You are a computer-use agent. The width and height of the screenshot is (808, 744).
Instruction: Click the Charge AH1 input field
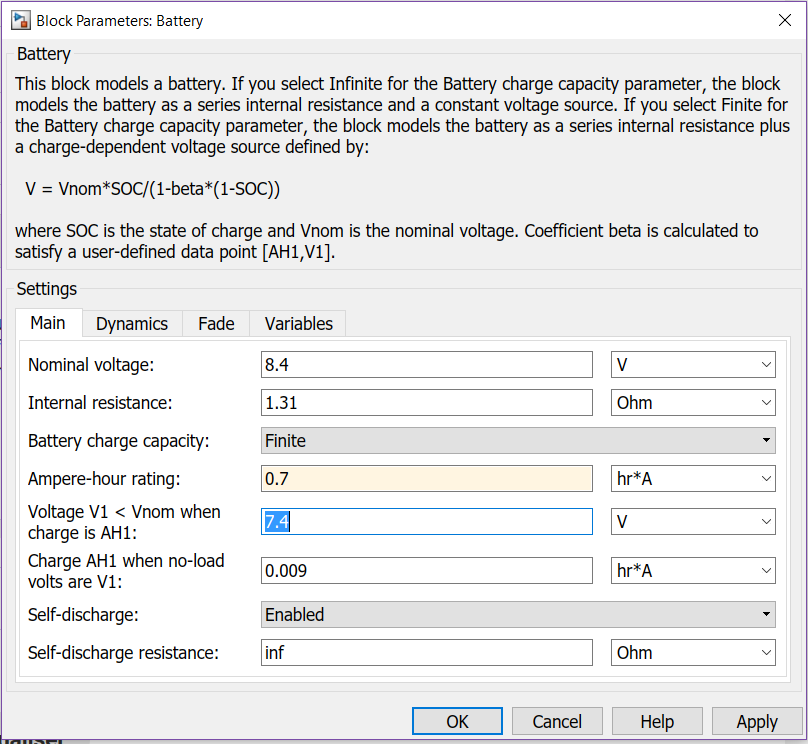coord(426,570)
